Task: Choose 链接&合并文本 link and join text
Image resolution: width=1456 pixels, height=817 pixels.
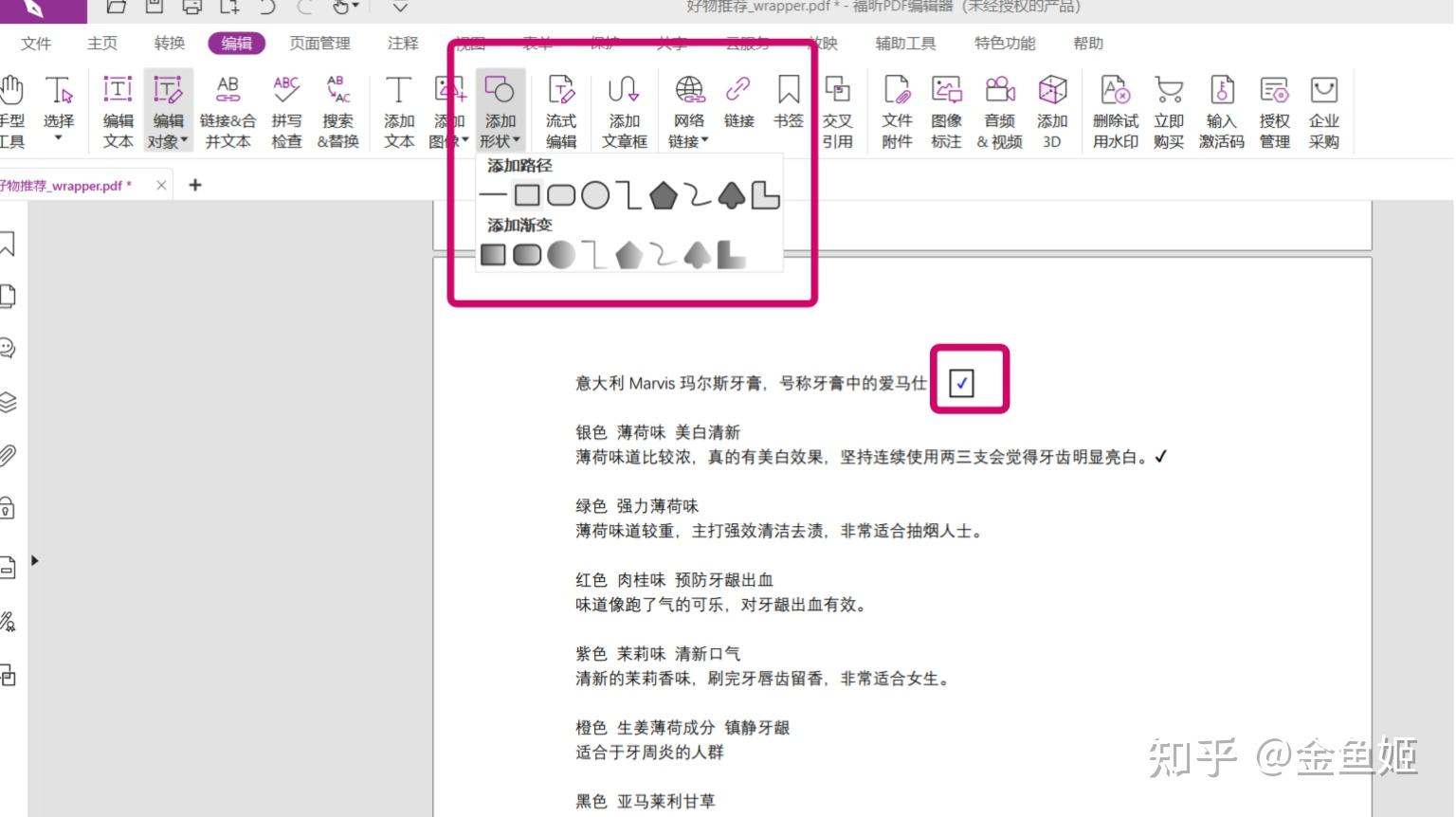Action: tap(227, 112)
